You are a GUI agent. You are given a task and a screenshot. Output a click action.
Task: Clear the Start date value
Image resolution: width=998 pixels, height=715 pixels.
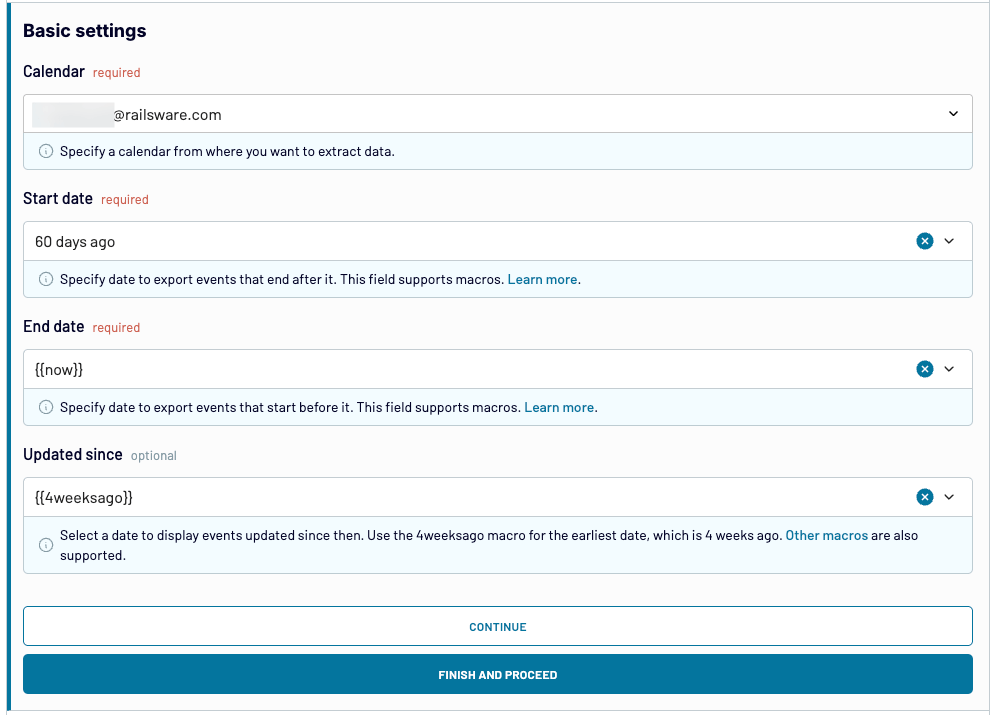(924, 241)
